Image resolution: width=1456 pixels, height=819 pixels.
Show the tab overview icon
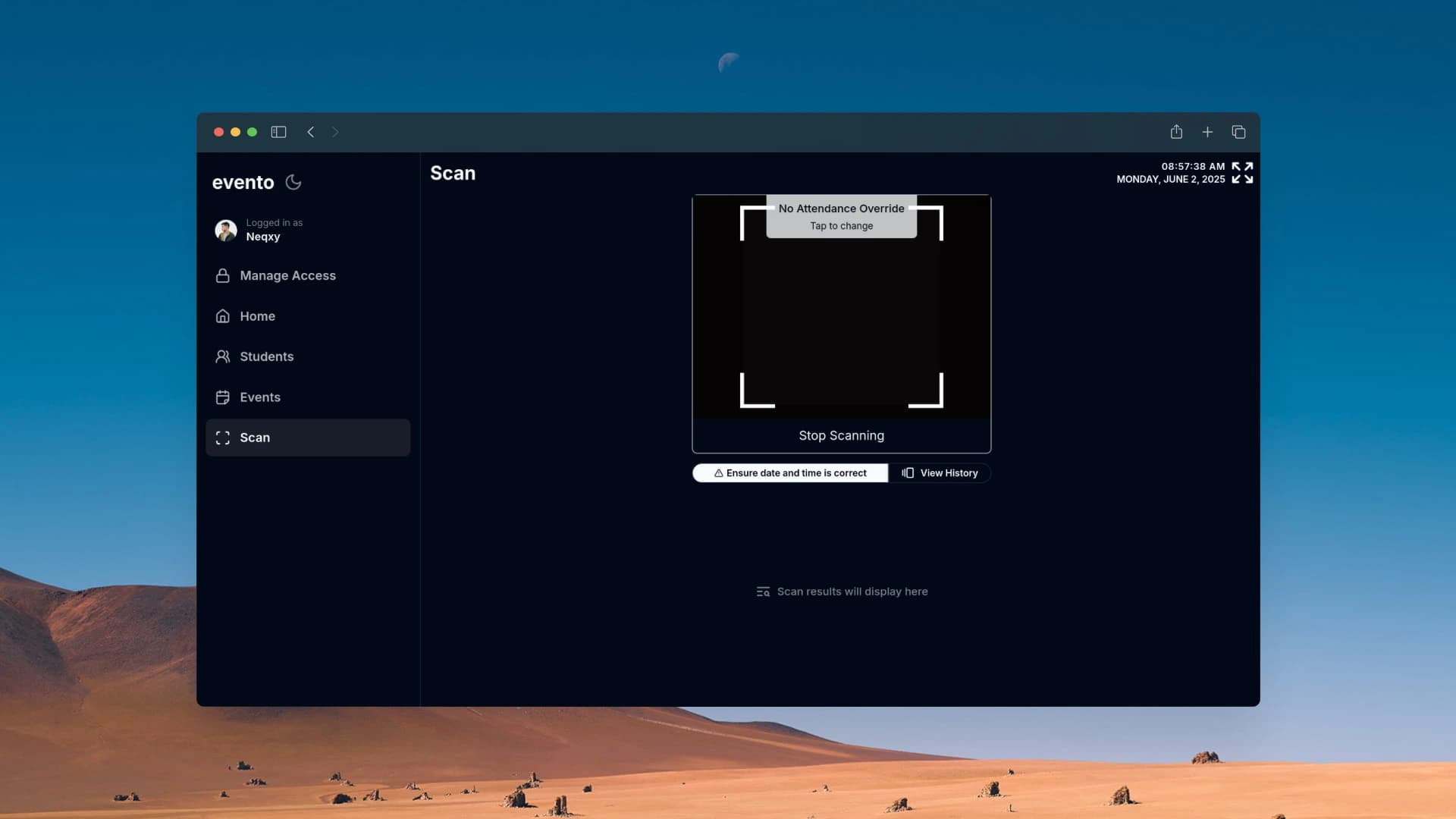point(1238,132)
